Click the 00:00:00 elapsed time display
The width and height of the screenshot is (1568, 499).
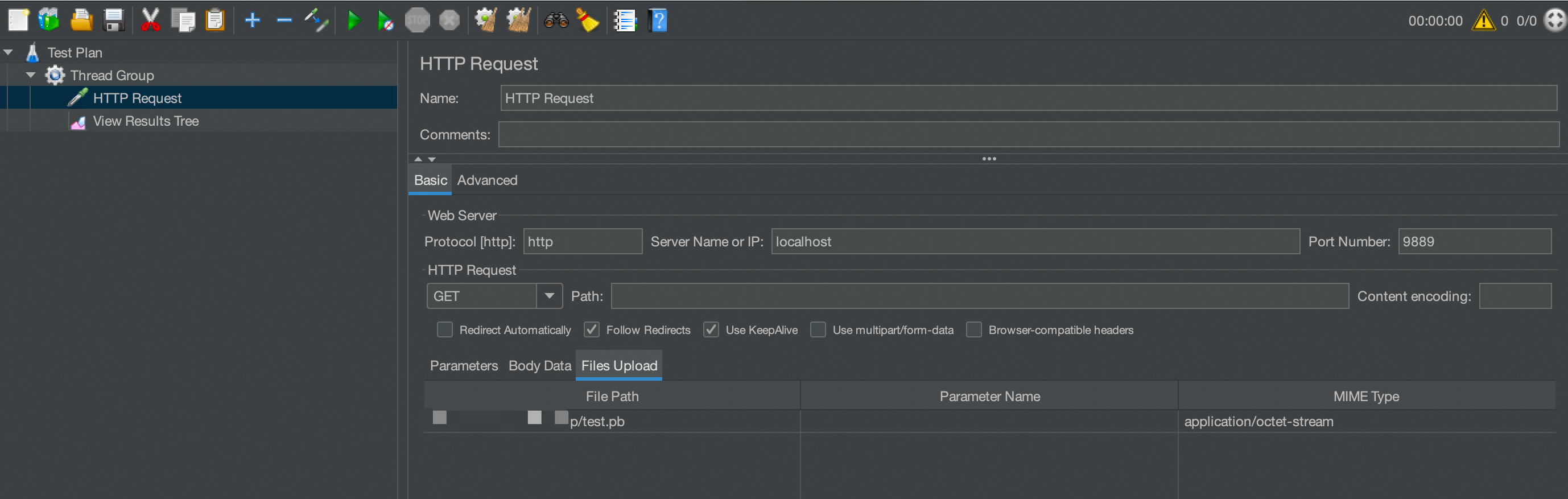coord(1435,20)
